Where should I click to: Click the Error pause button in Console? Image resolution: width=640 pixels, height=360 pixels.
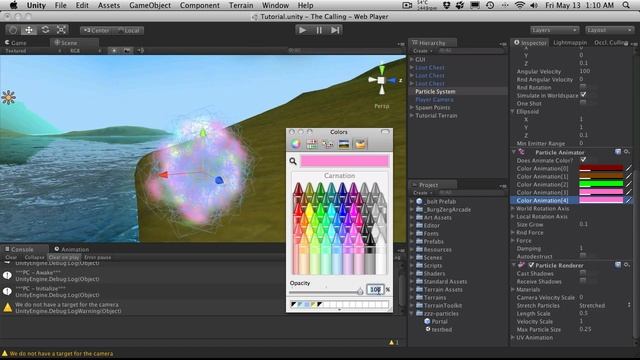[98, 258]
